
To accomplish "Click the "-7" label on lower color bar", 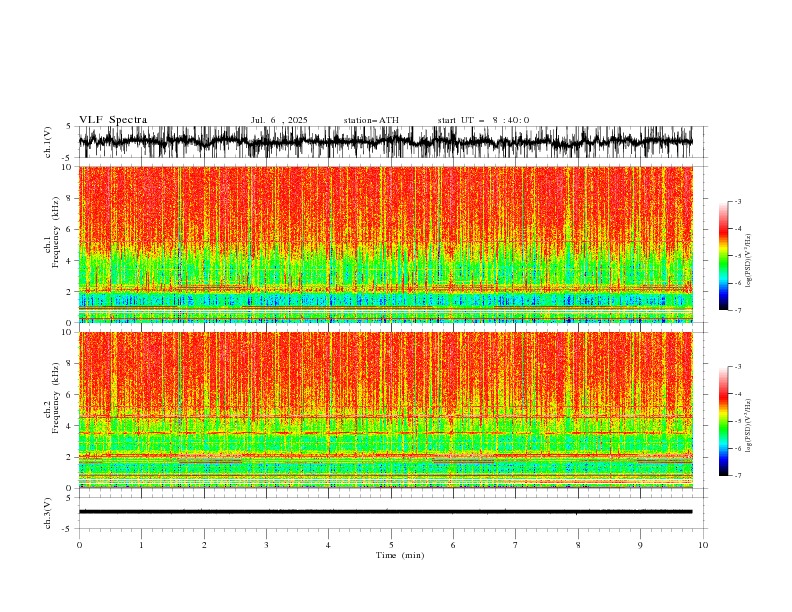I will 738,476.
